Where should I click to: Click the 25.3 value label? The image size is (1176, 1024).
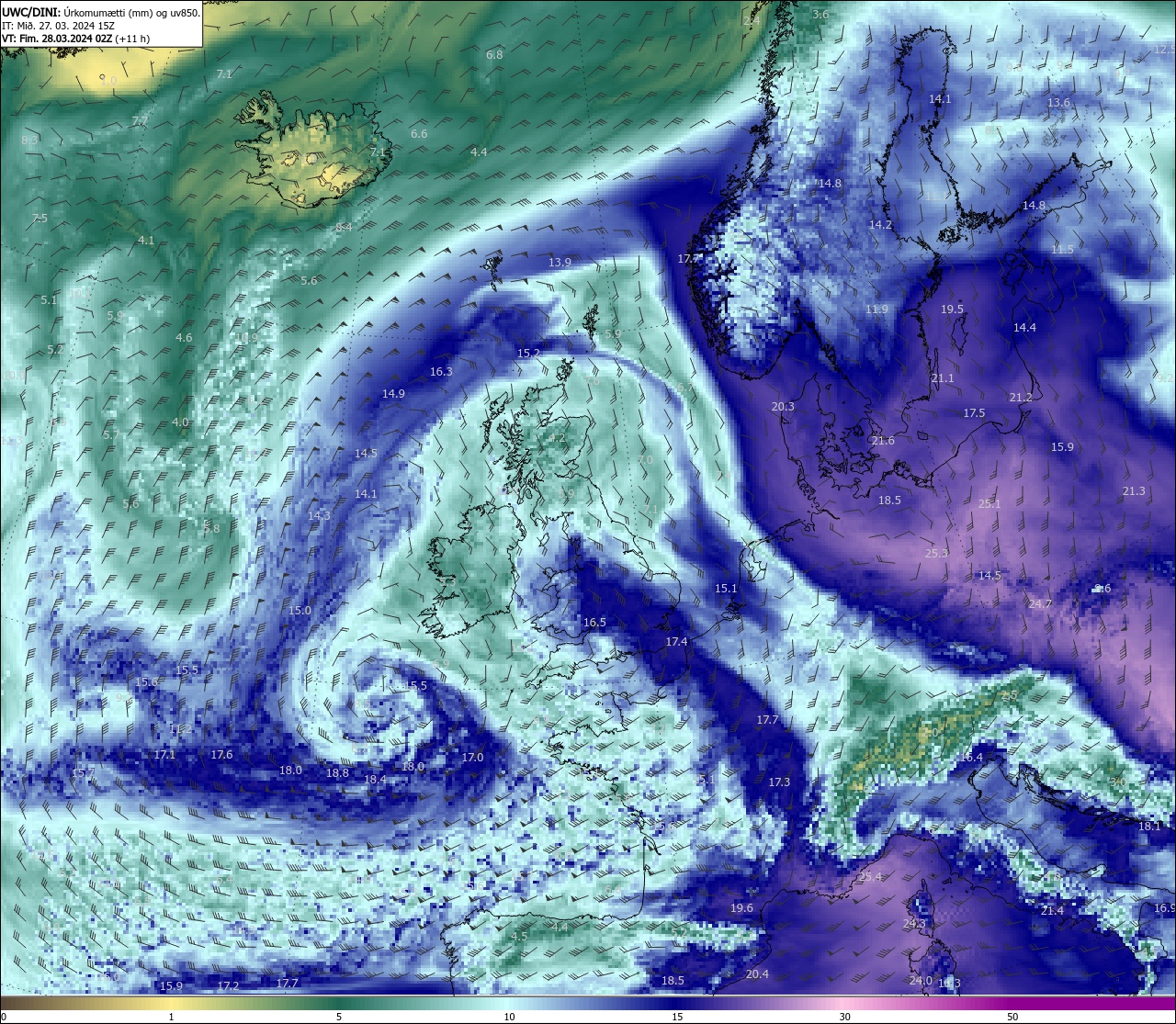(936, 553)
